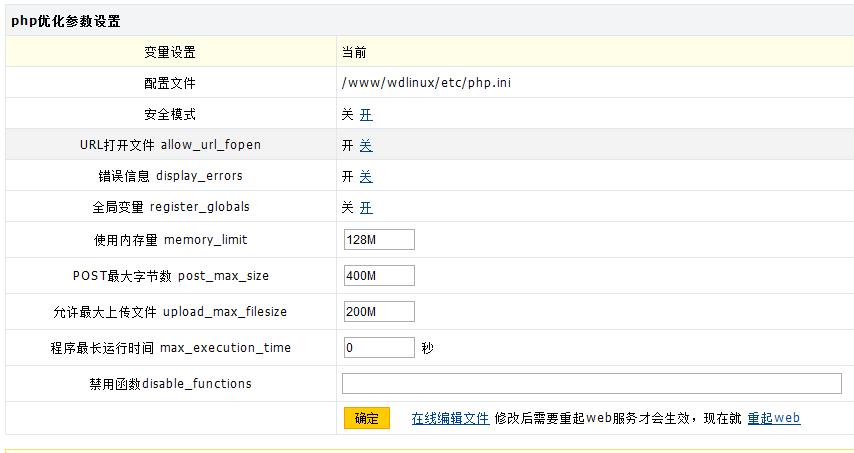854x453 pixels.
Task: Focus the memory_limit 128M field
Action: click(x=378, y=240)
